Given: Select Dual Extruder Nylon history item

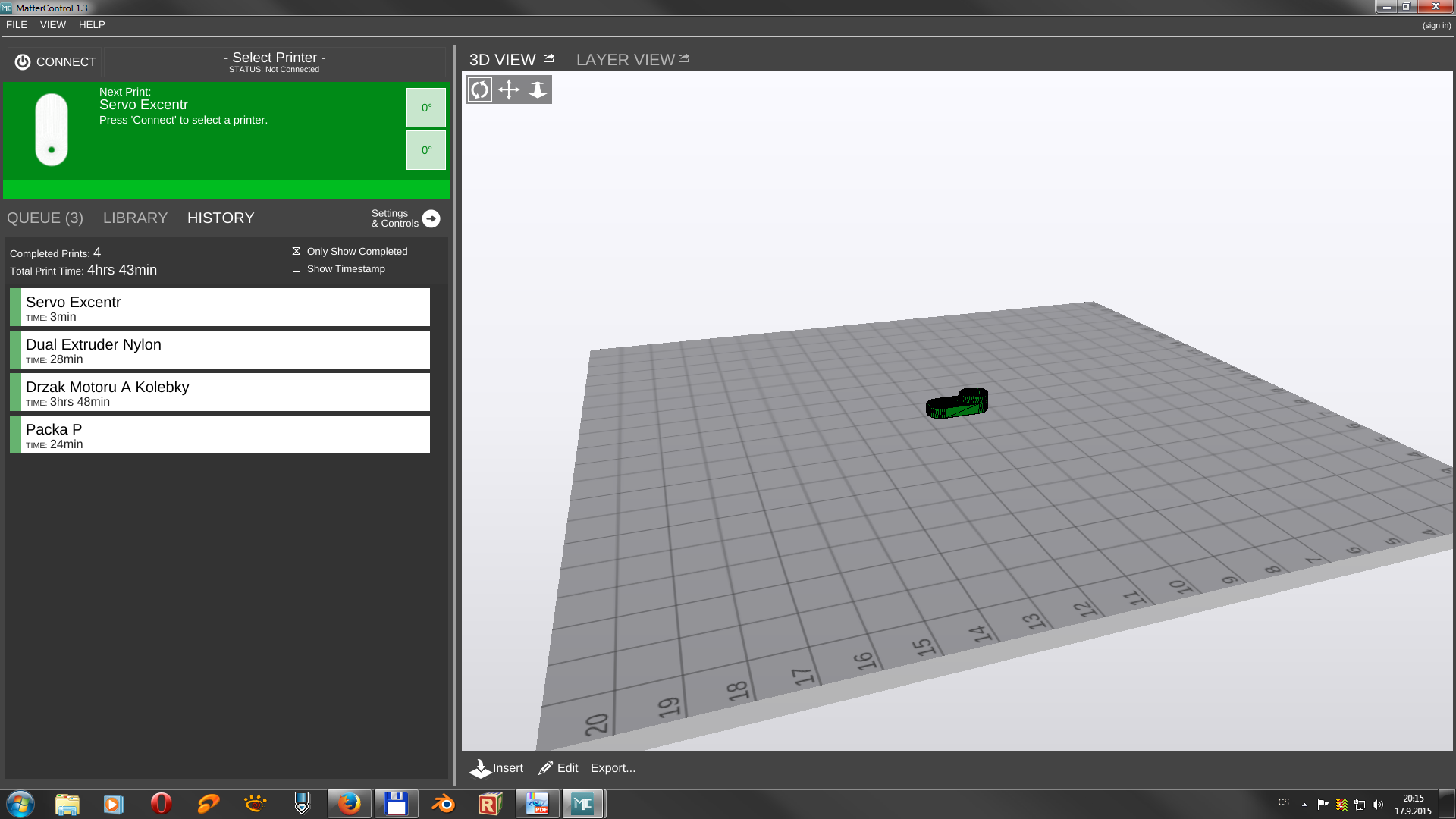Looking at the screenshot, I should (x=220, y=350).
